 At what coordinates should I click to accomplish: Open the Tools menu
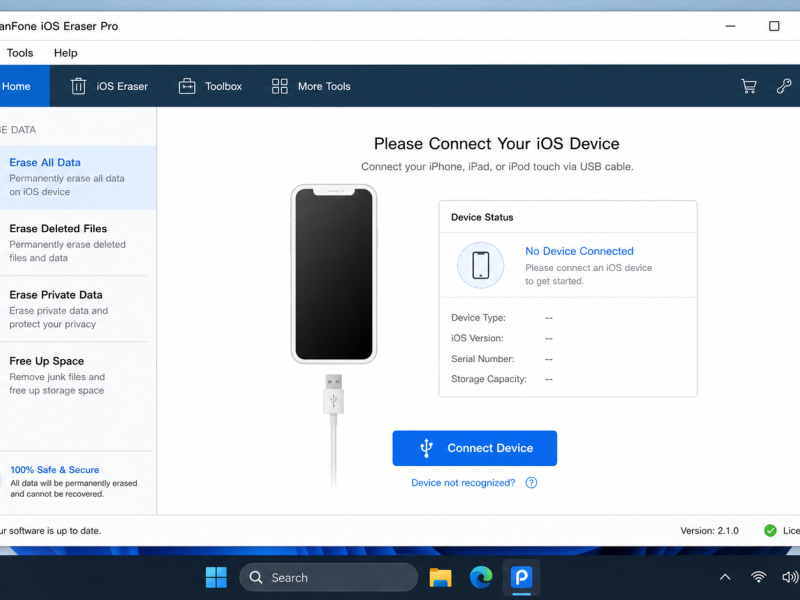[20, 53]
